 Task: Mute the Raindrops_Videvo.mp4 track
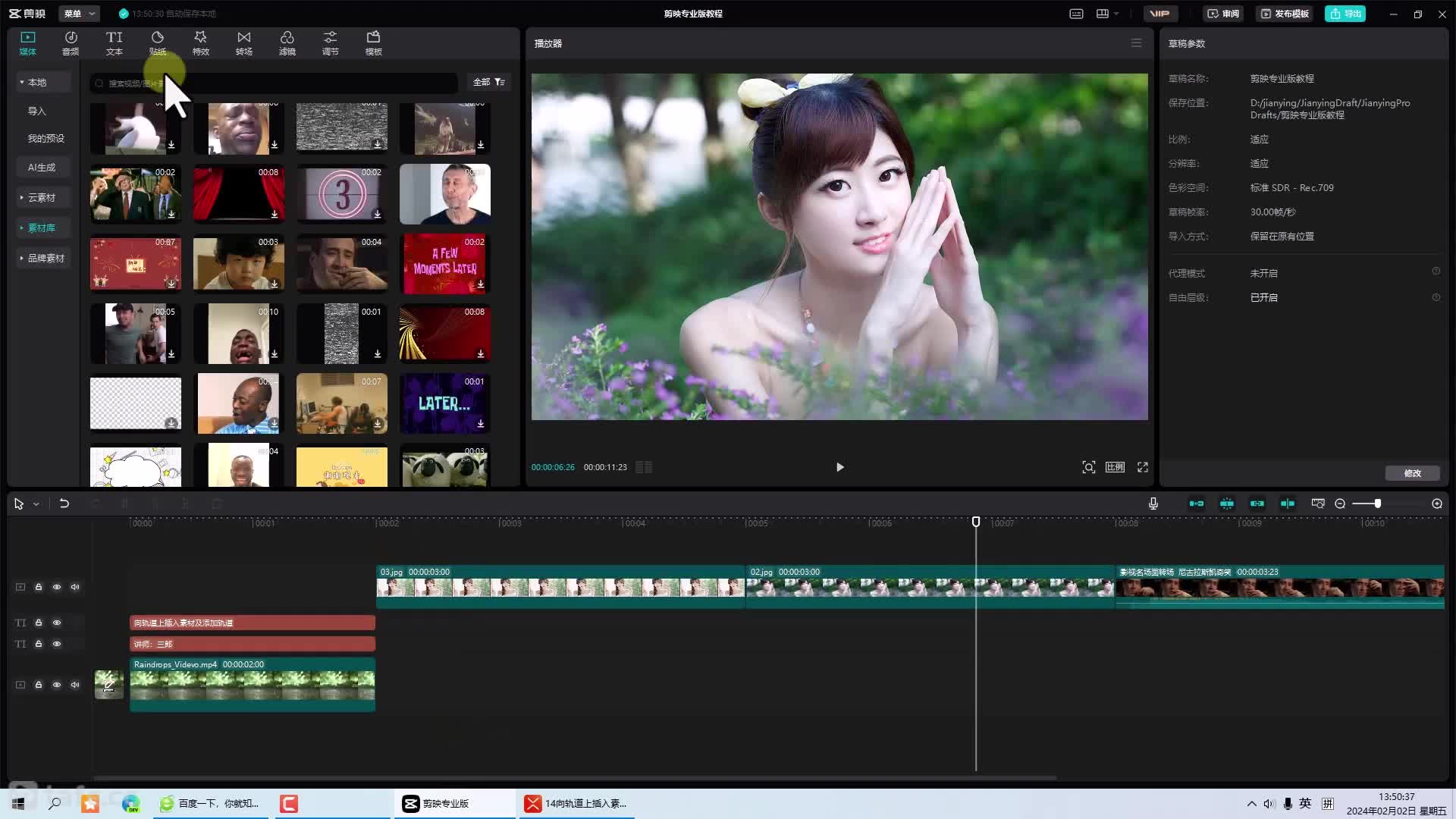pyautogui.click(x=75, y=685)
